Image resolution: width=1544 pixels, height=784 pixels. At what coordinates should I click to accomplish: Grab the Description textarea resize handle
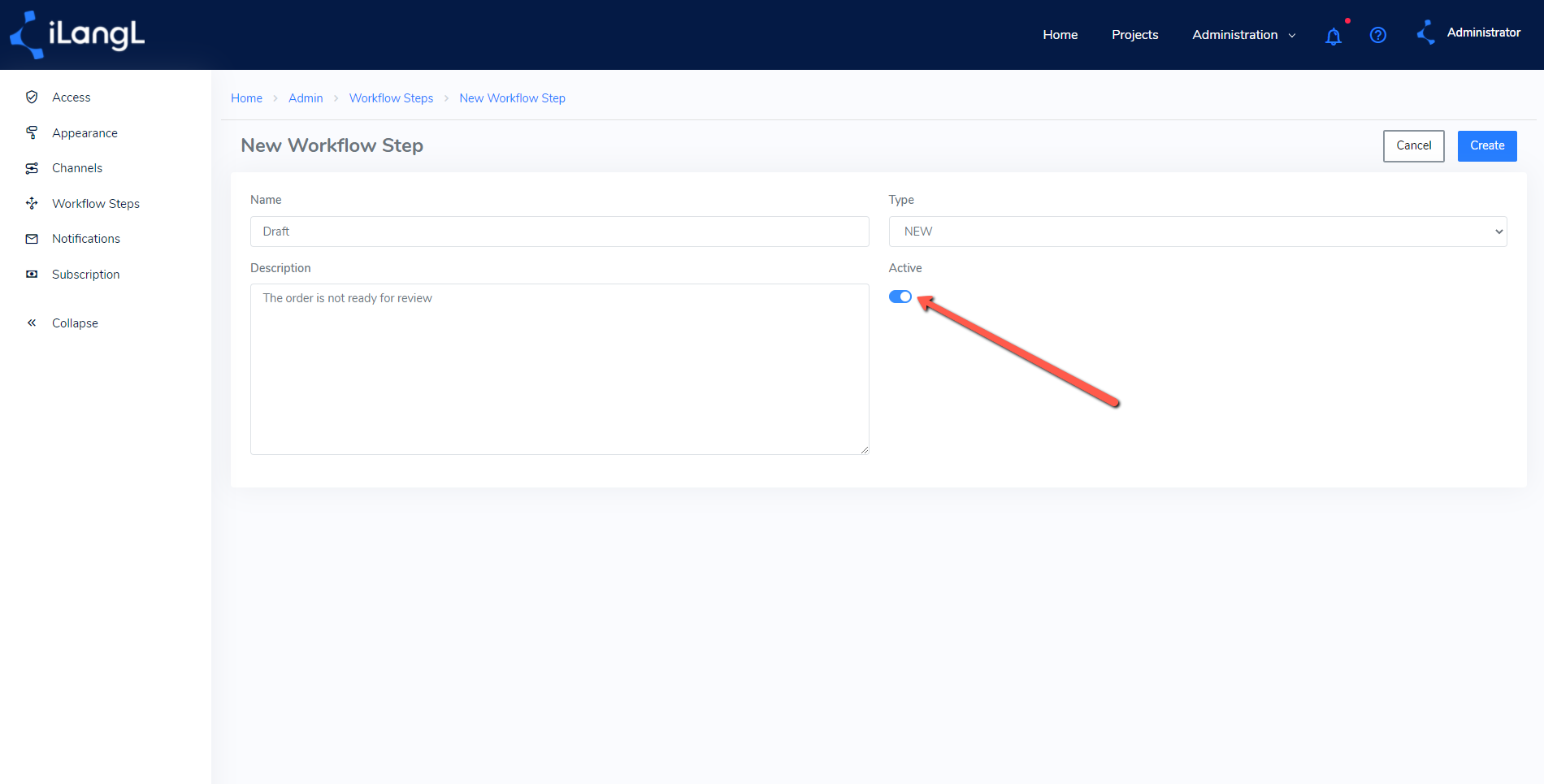tap(865, 450)
